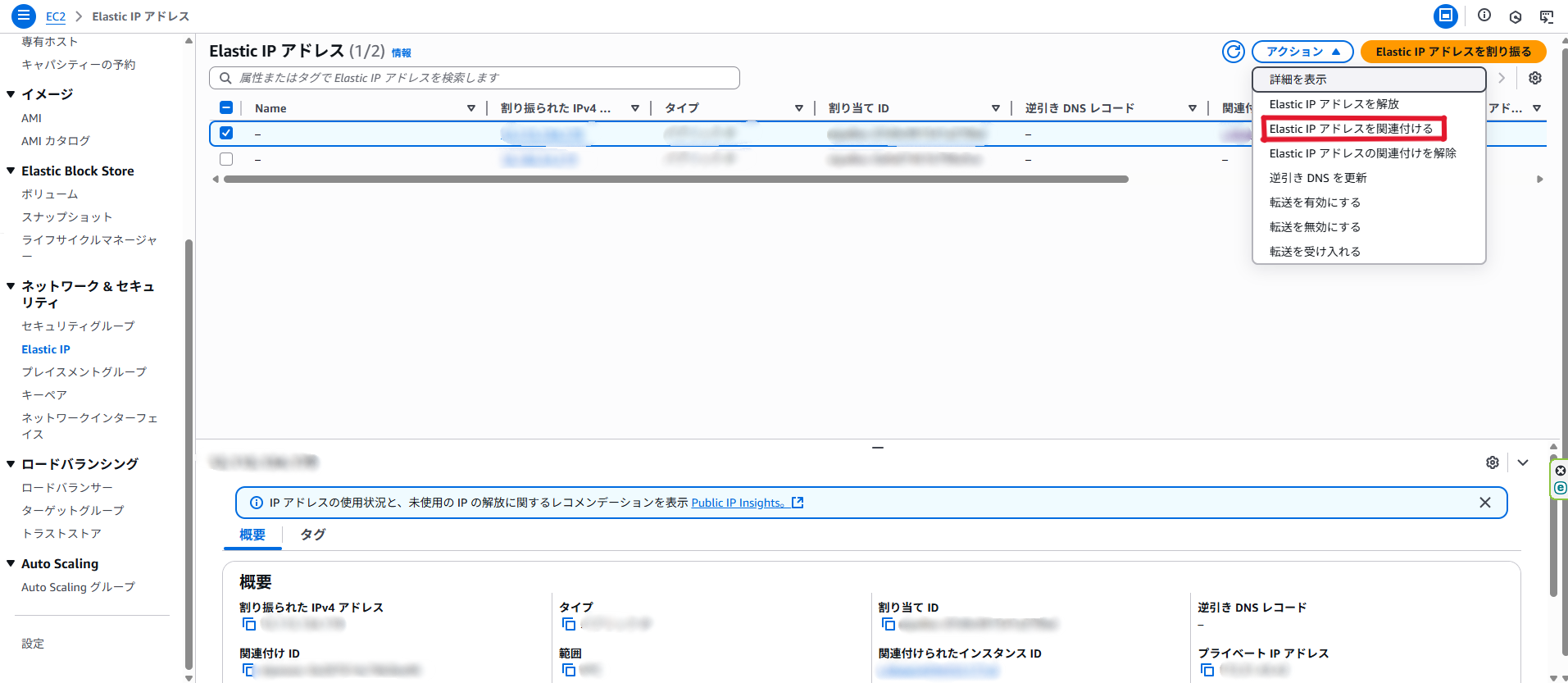Sort by type column arrow
Image resolution: width=1568 pixels, height=683 pixels.
(x=799, y=108)
